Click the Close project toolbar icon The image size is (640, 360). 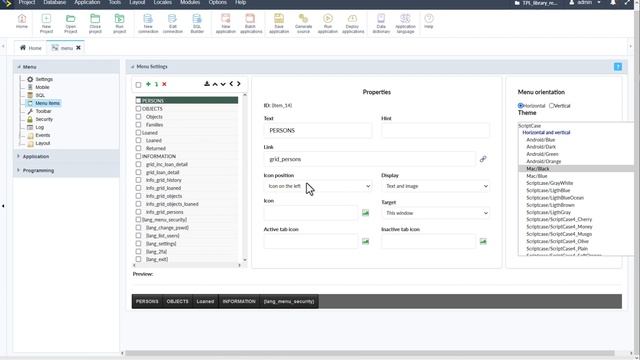[95, 24]
